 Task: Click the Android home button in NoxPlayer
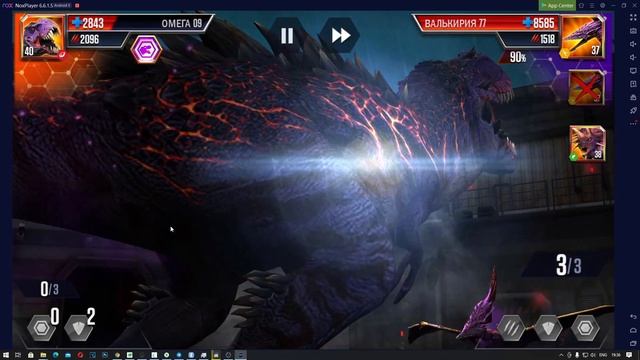(633, 330)
